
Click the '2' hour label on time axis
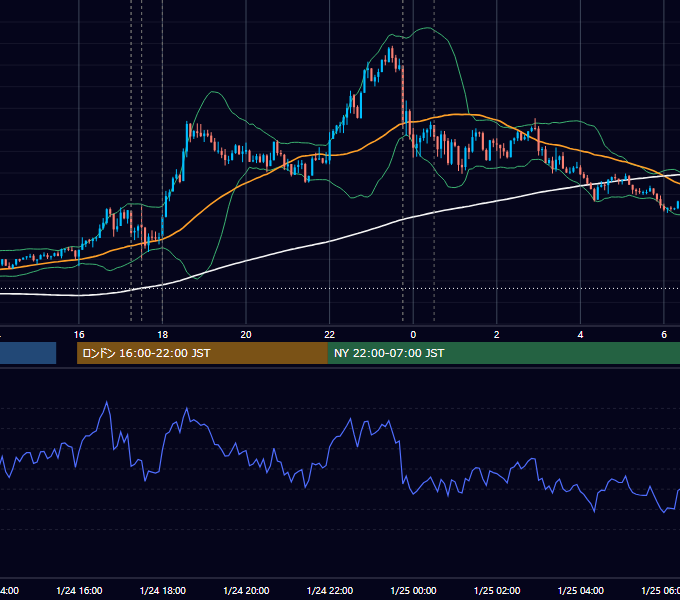coord(497,335)
